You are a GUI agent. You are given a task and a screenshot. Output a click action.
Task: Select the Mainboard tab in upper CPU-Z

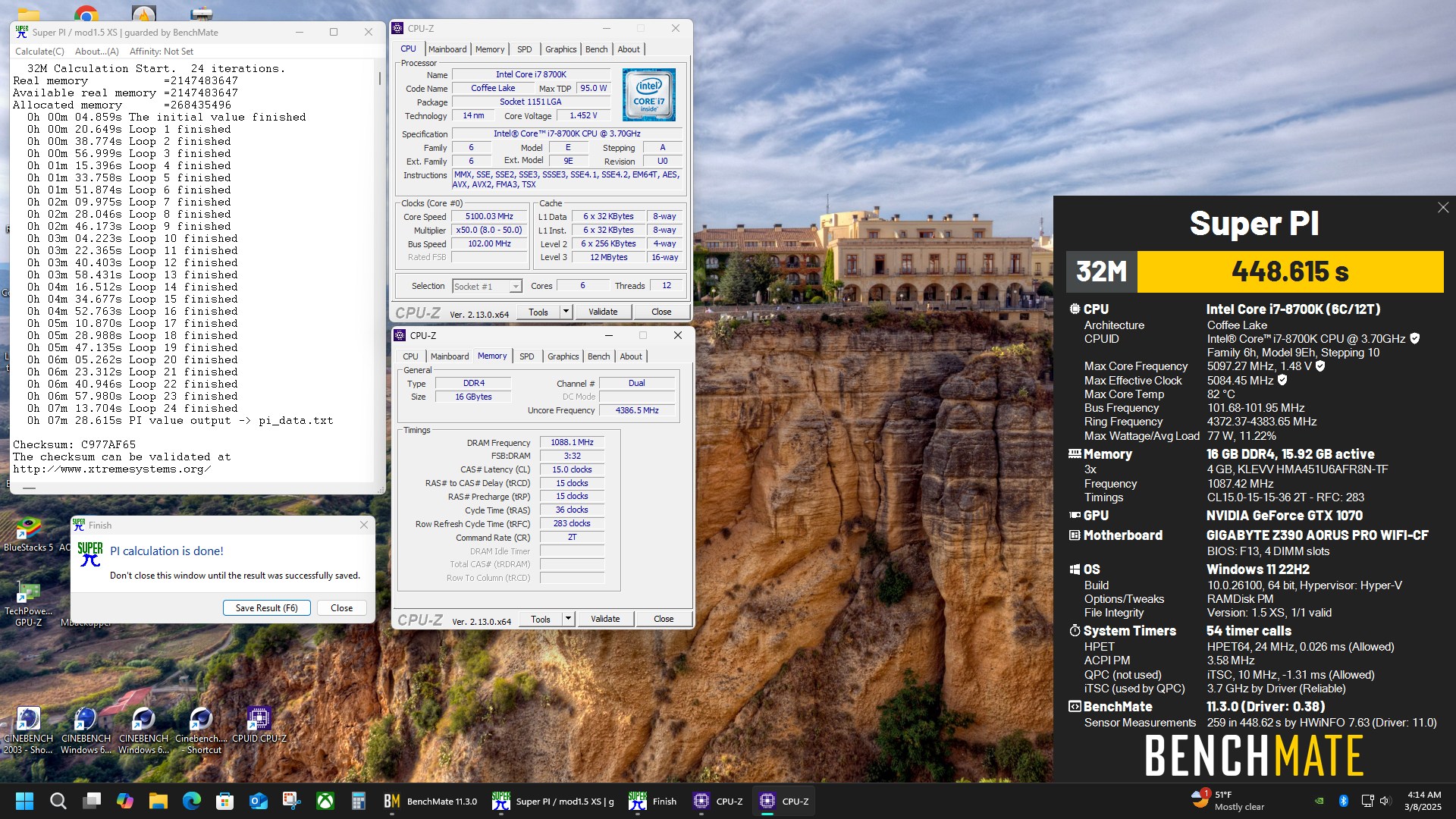(x=447, y=49)
